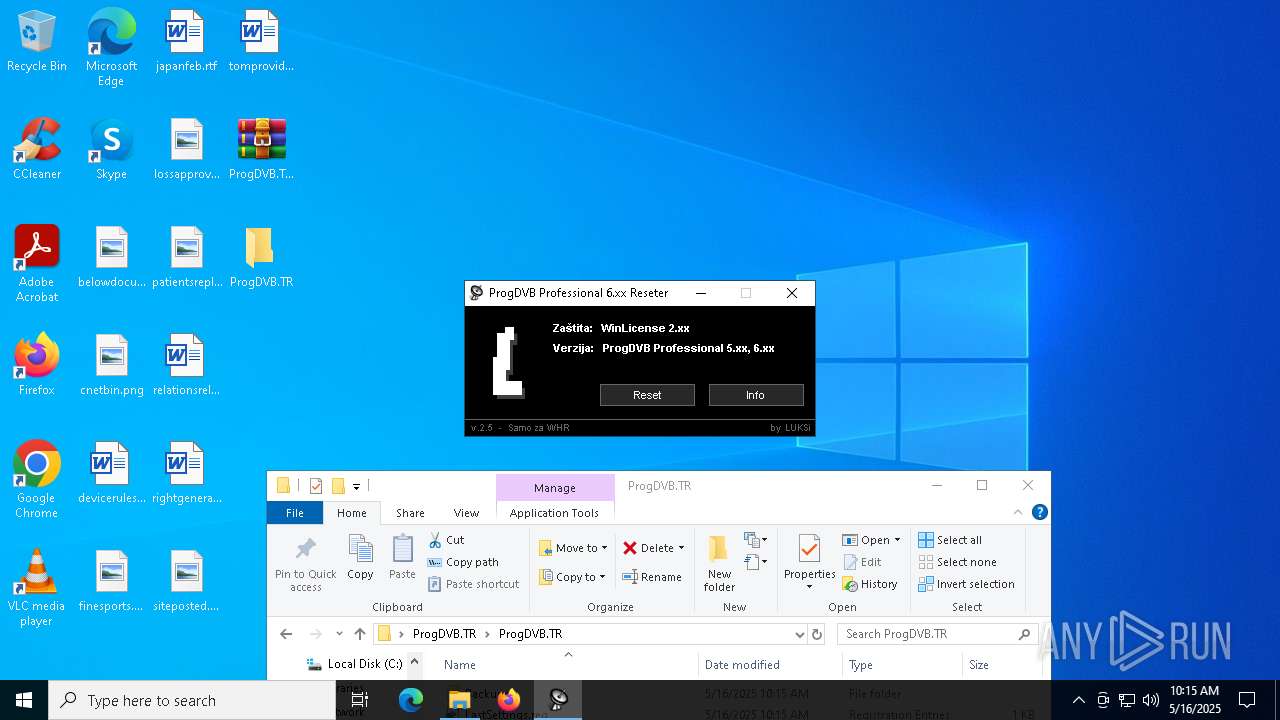Open Customize Quick Access Toolbar dropdown
This screenshot has width=1280, height=720.
point(356,486)
